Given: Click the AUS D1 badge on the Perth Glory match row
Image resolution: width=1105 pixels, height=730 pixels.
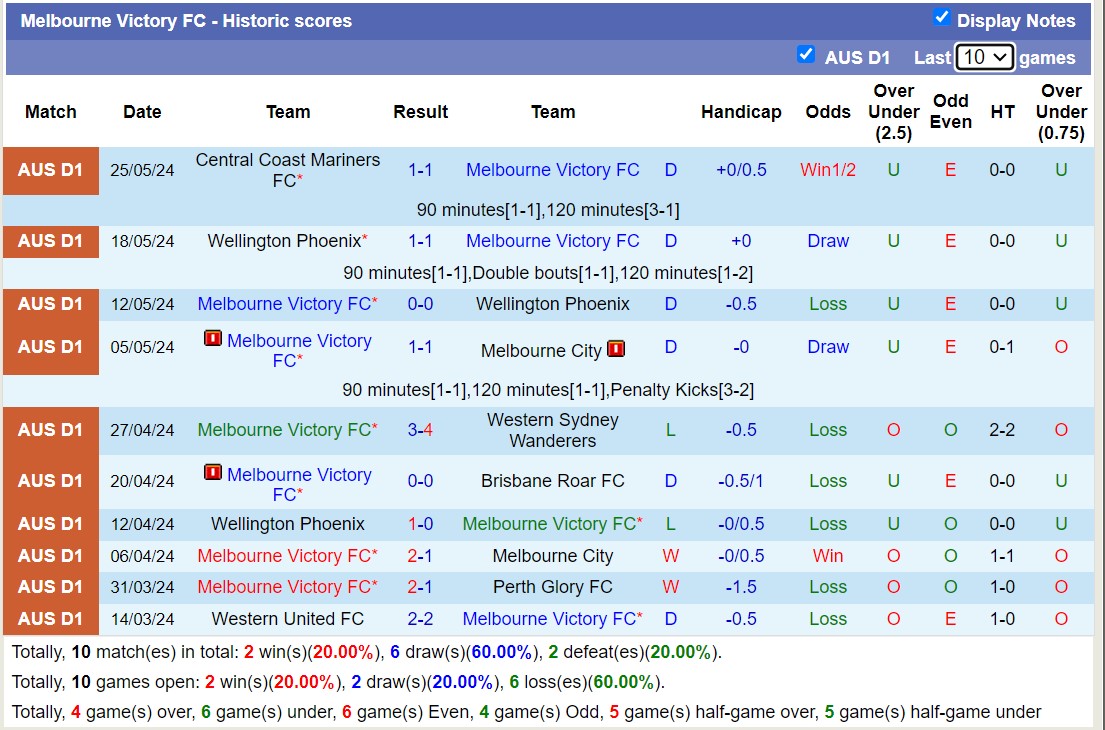Looking at the screenshot, I should pos(50,587).
